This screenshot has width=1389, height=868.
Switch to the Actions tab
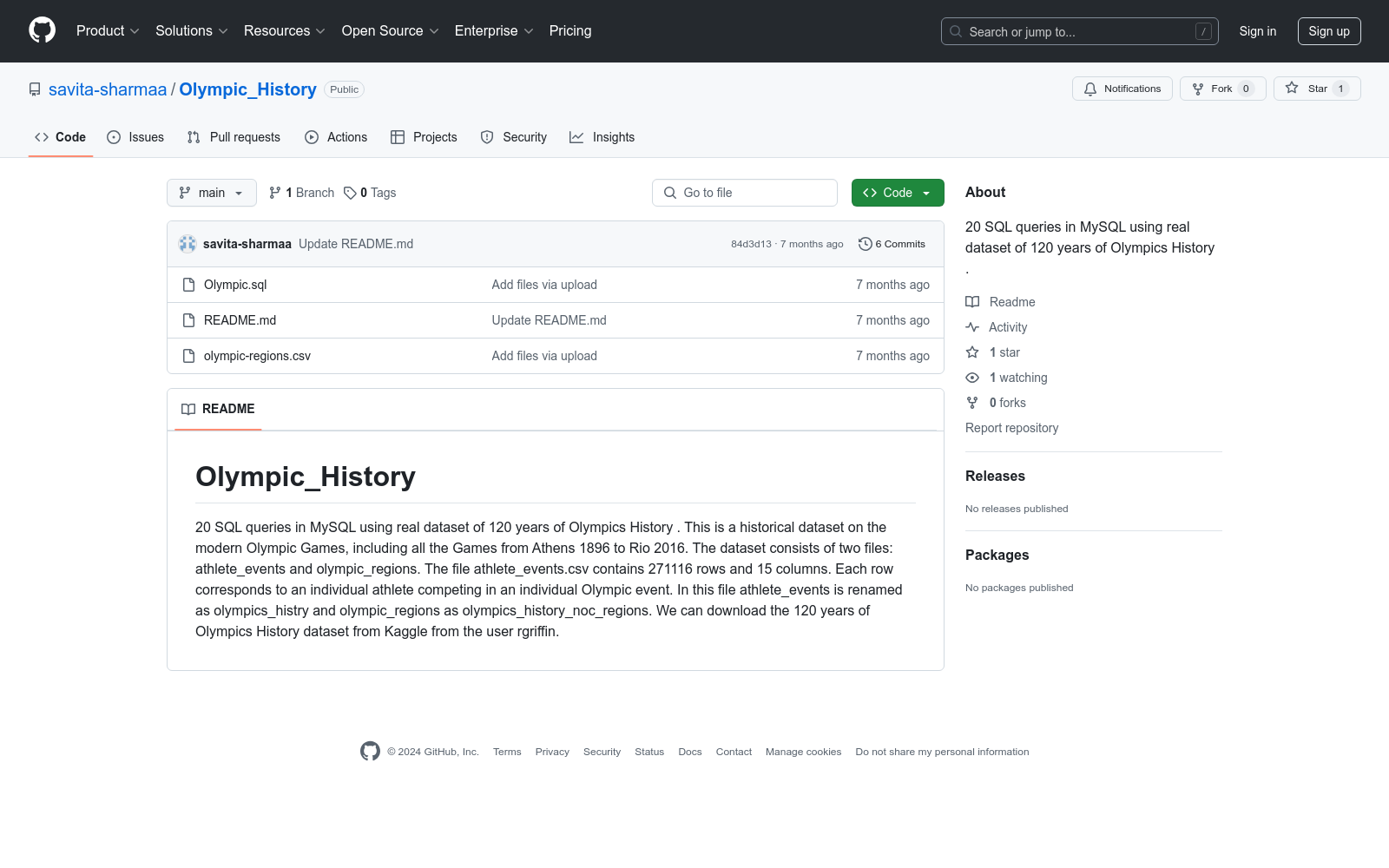point(336,137)
